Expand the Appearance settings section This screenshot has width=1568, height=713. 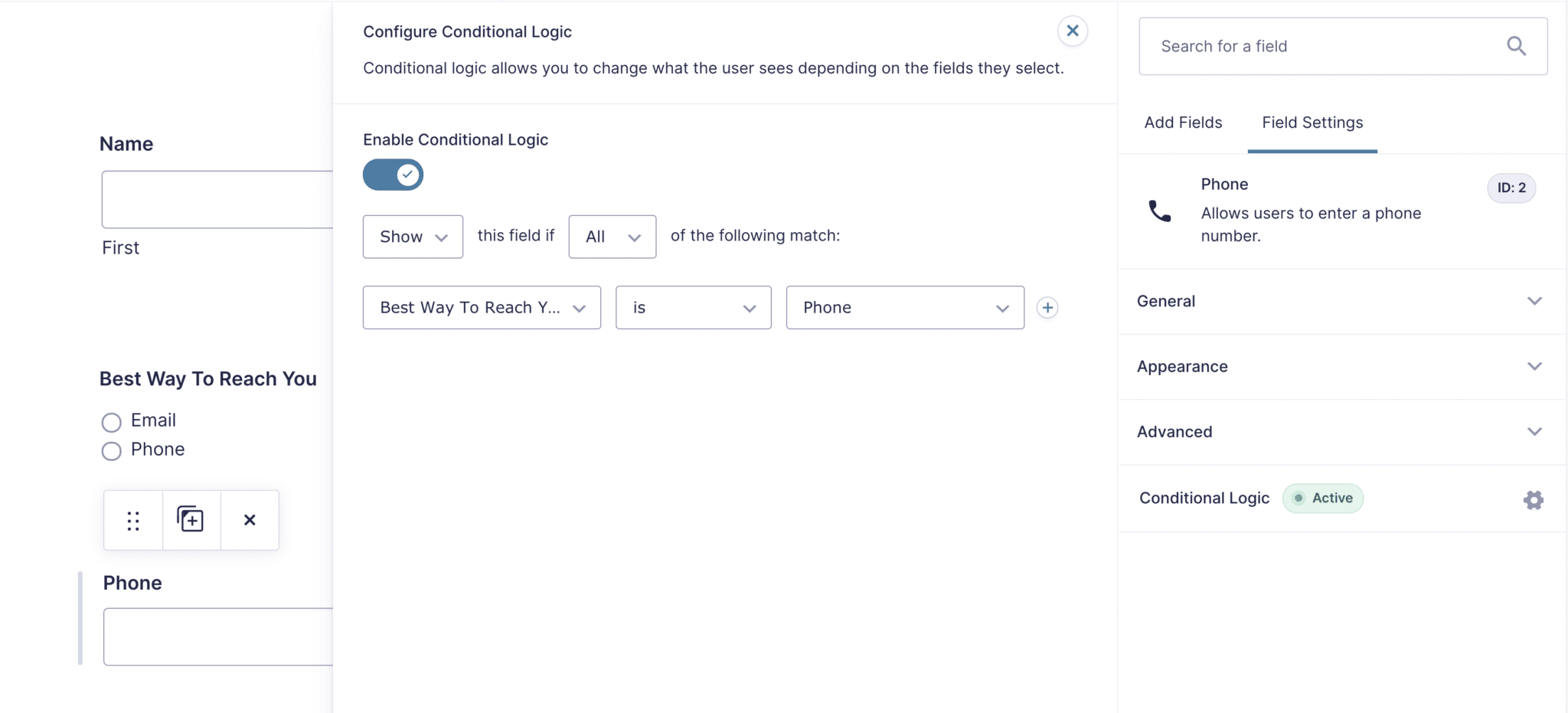point(1340,367)
